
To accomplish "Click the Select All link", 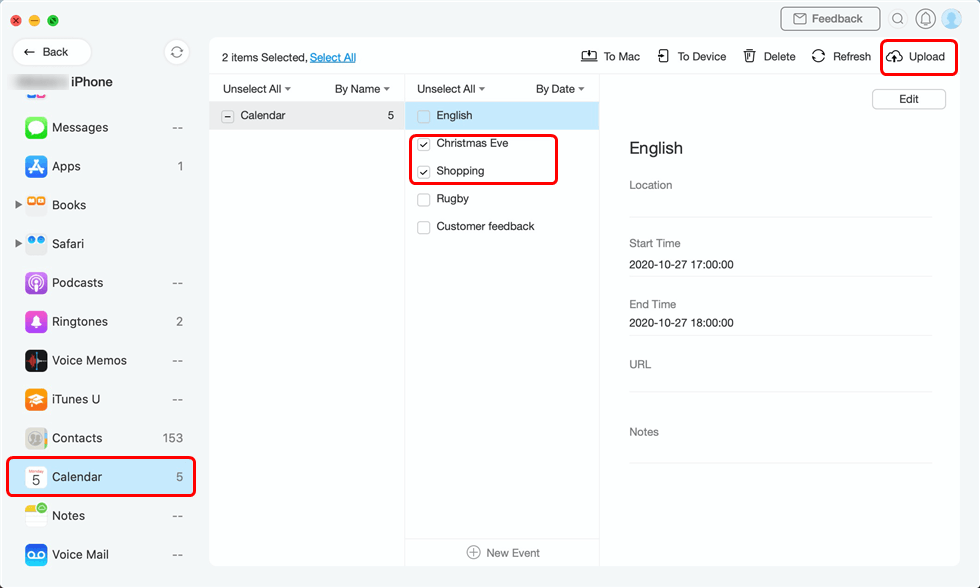I will tap(333, 57).
